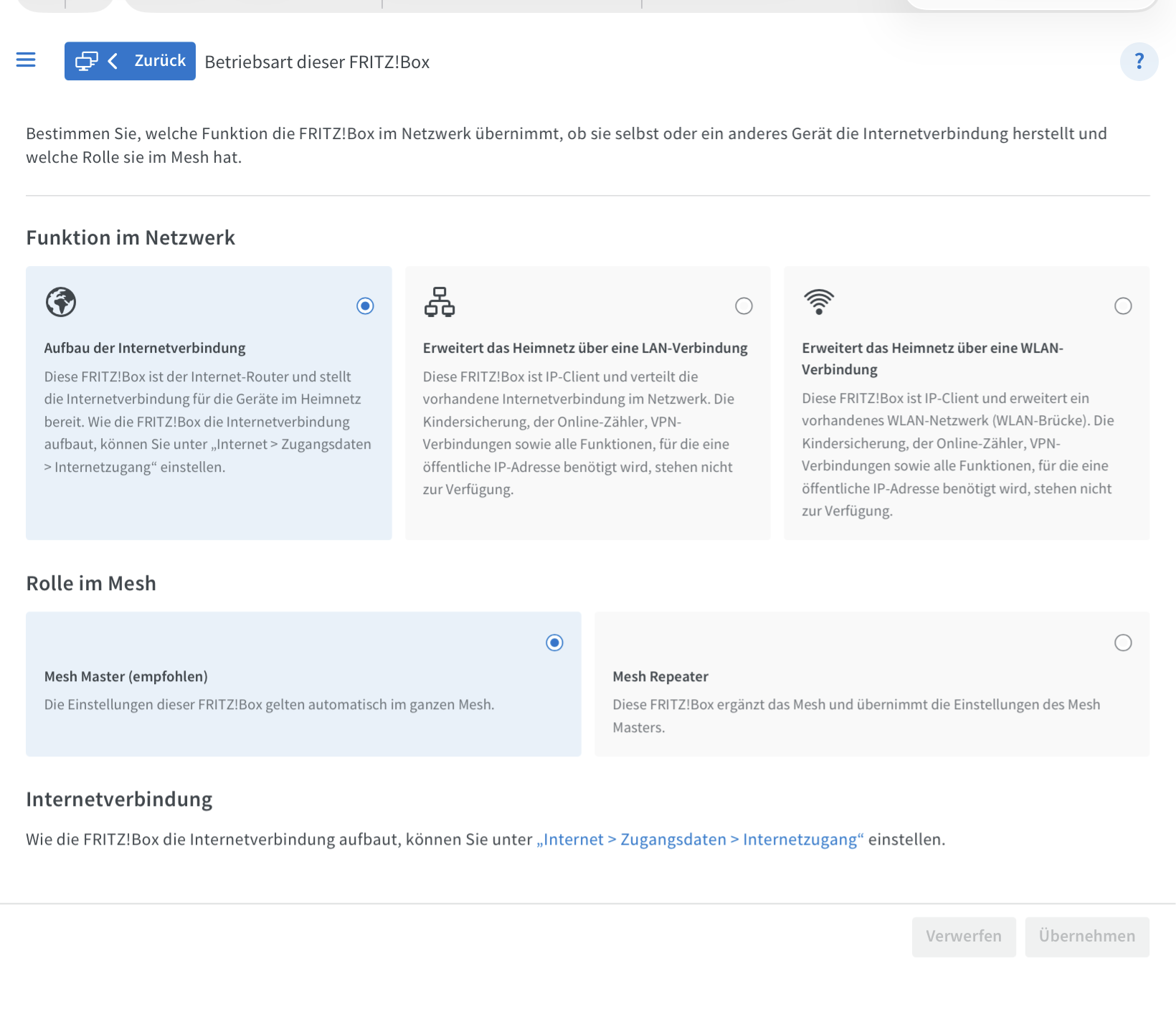Click the Übernehmen button

point(1087,936)
